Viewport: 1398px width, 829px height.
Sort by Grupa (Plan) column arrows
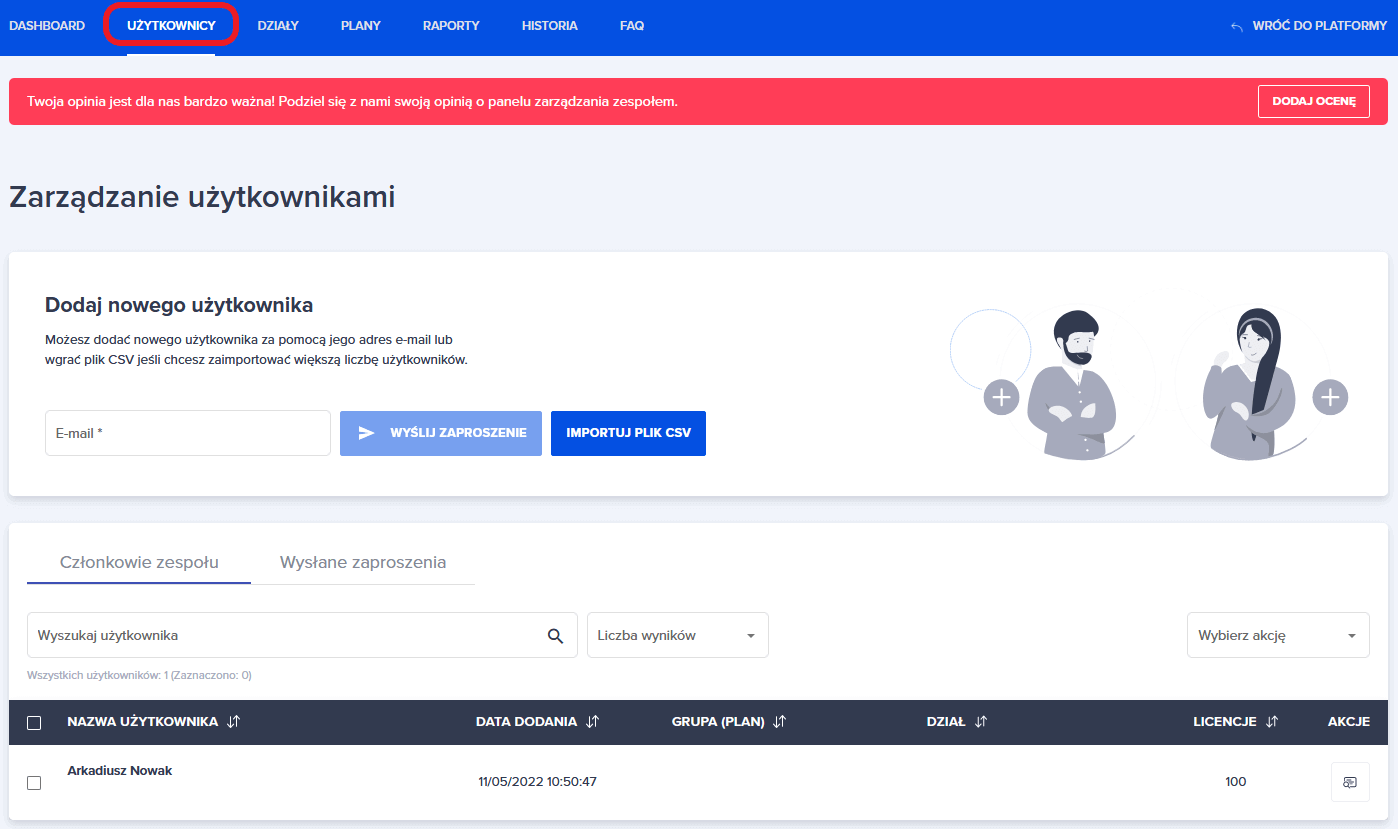[x=780, y=722]
